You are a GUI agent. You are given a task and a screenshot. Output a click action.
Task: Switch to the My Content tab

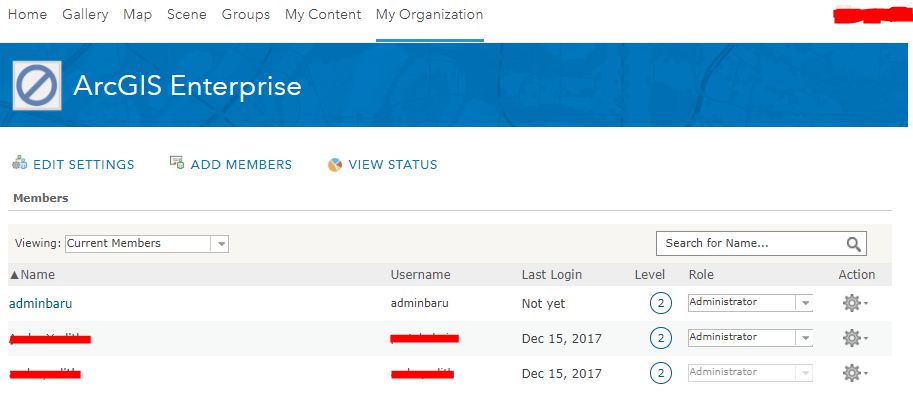click(x=323, y=15)
